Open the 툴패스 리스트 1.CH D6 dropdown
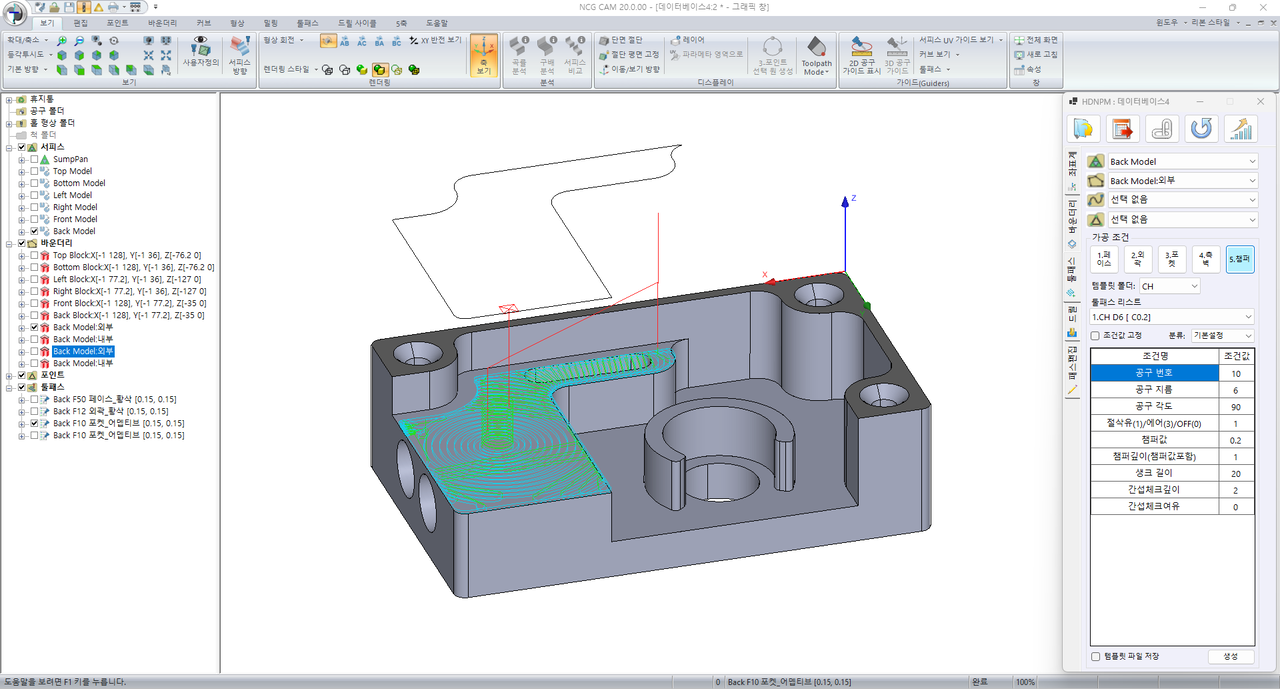Viewport: 1280px width, 689px height. (1174, 317)
